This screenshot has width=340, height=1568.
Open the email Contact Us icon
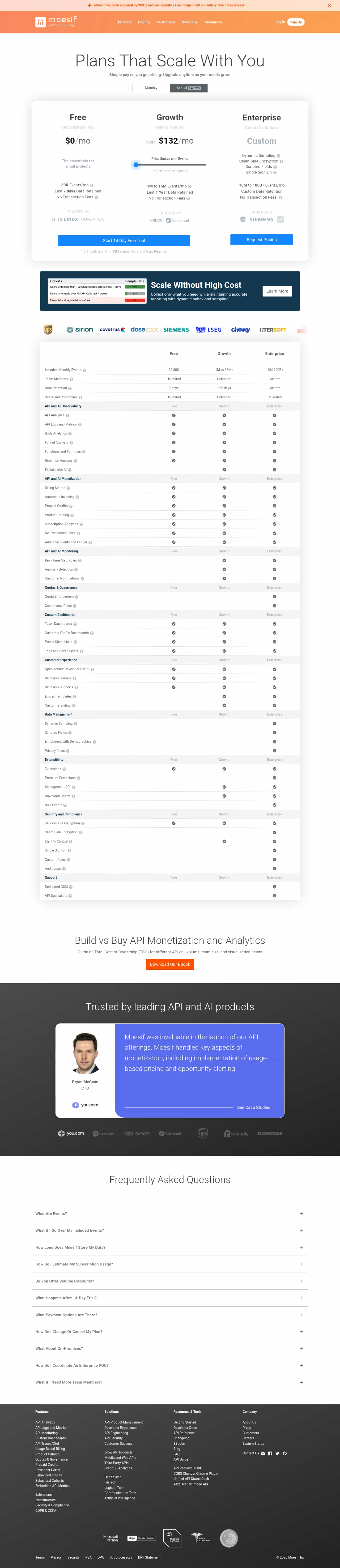coord(263,1453)
